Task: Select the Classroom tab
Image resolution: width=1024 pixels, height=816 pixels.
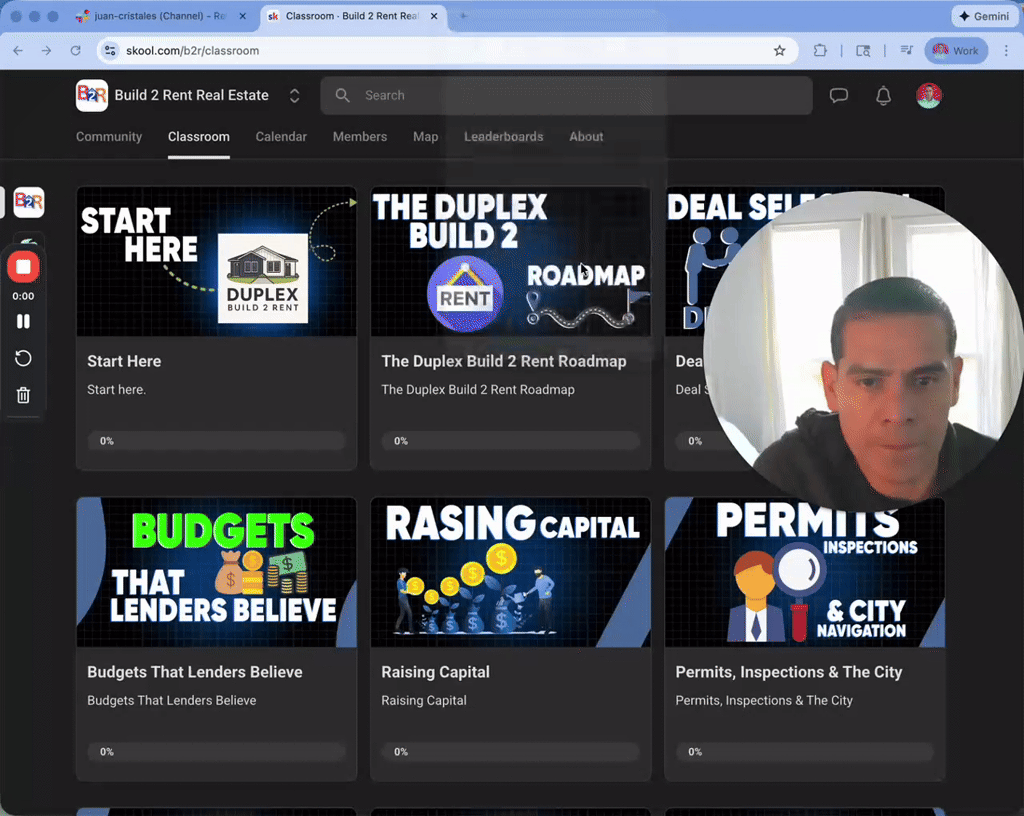Action: 199,136
